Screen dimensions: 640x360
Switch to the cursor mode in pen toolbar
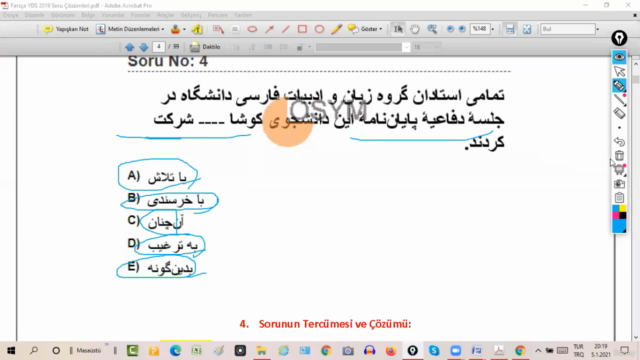tap(619, 71)
